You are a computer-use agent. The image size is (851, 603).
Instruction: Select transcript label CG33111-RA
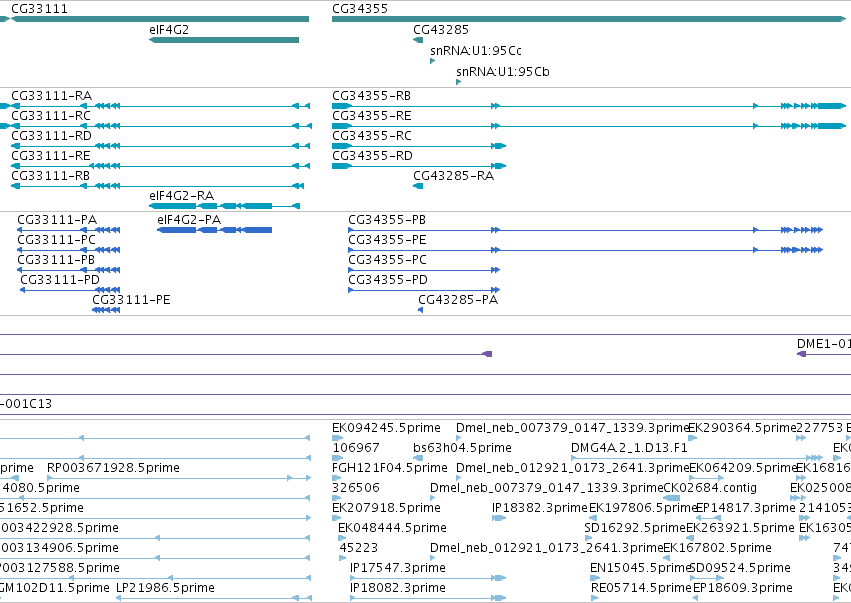(52, 96)
